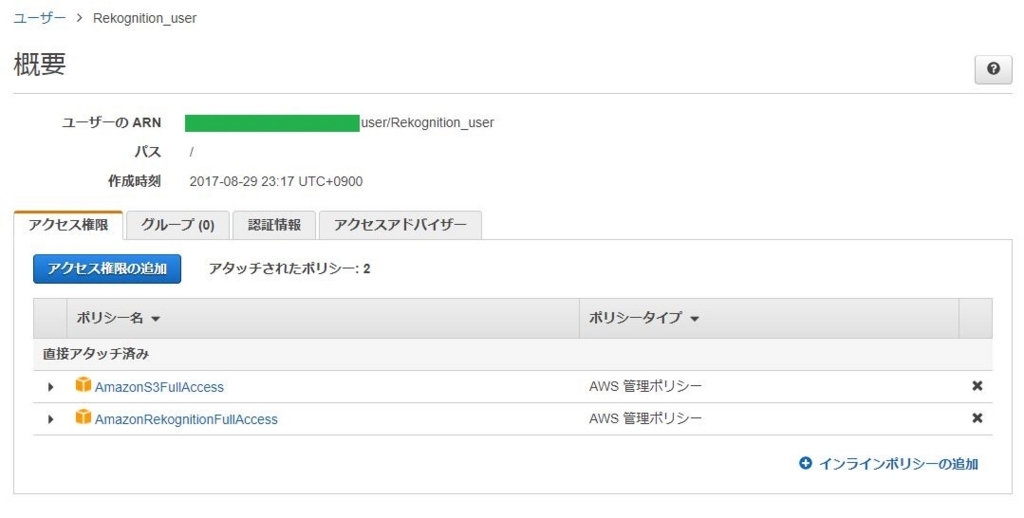The width and height of the screenshot is (1024, 518).
Task: Detach AmazonRekognitionFullAccess using its X icon
Action: 977,418
